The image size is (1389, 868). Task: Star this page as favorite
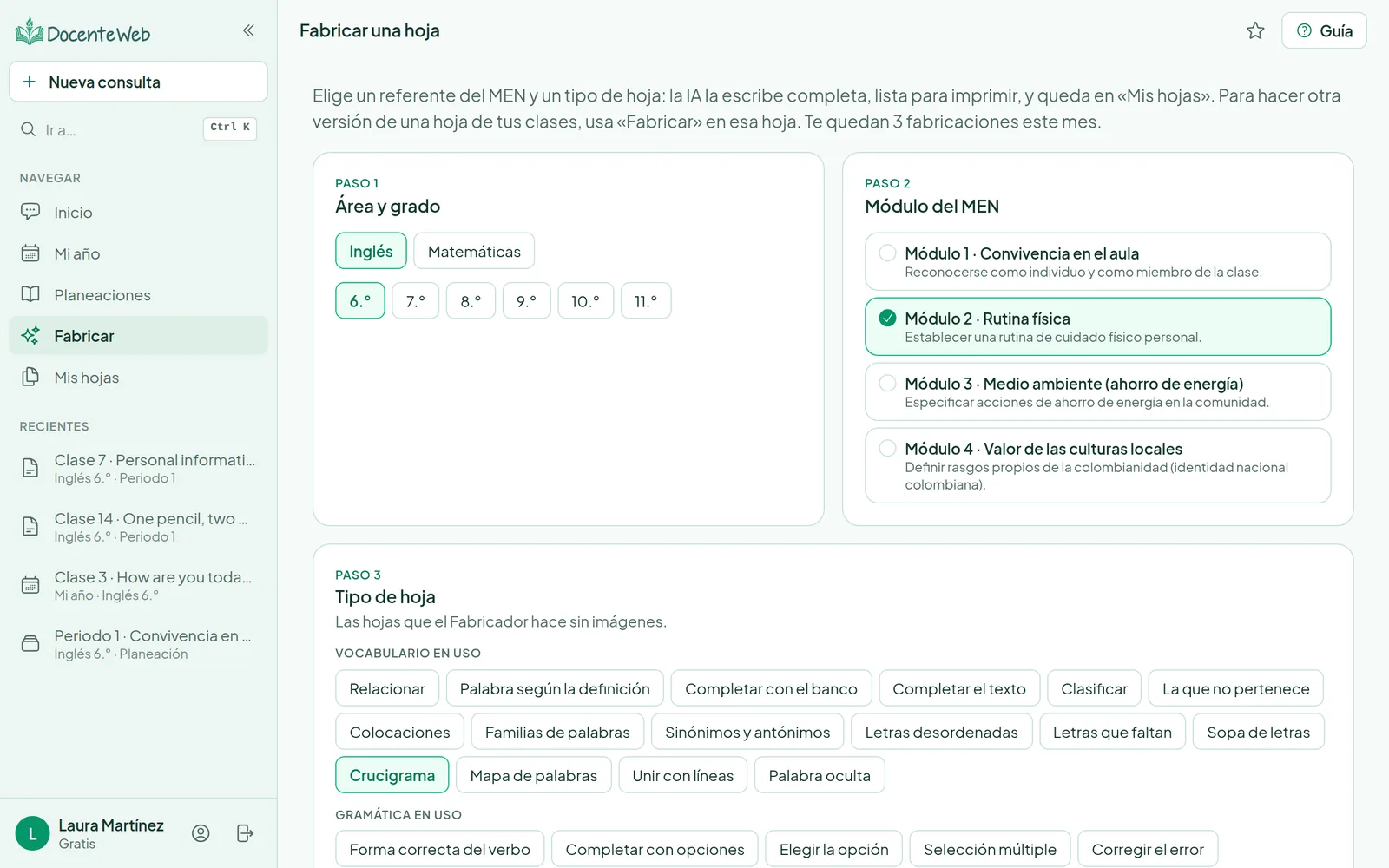point(1255,31)
